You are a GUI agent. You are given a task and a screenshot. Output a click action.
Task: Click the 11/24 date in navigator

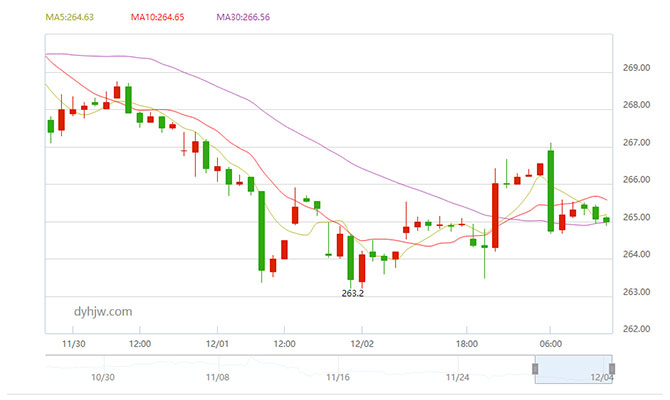[458, 377]
